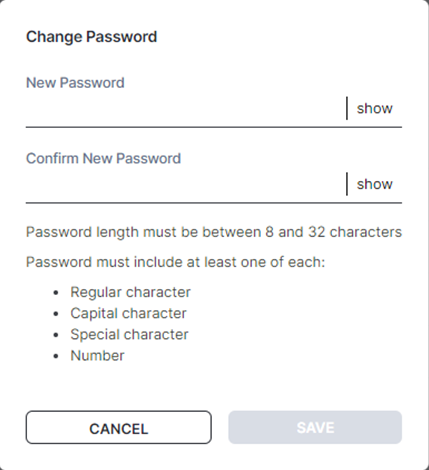Select the Special character requirement
This screenshot has width=429, height=470.
(x=129, y=334)
